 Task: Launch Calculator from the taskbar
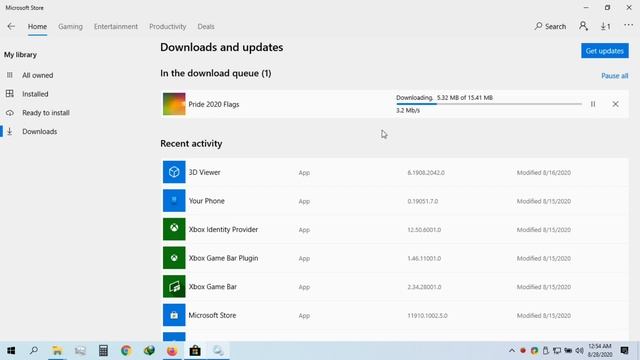[x=103, y=351]
